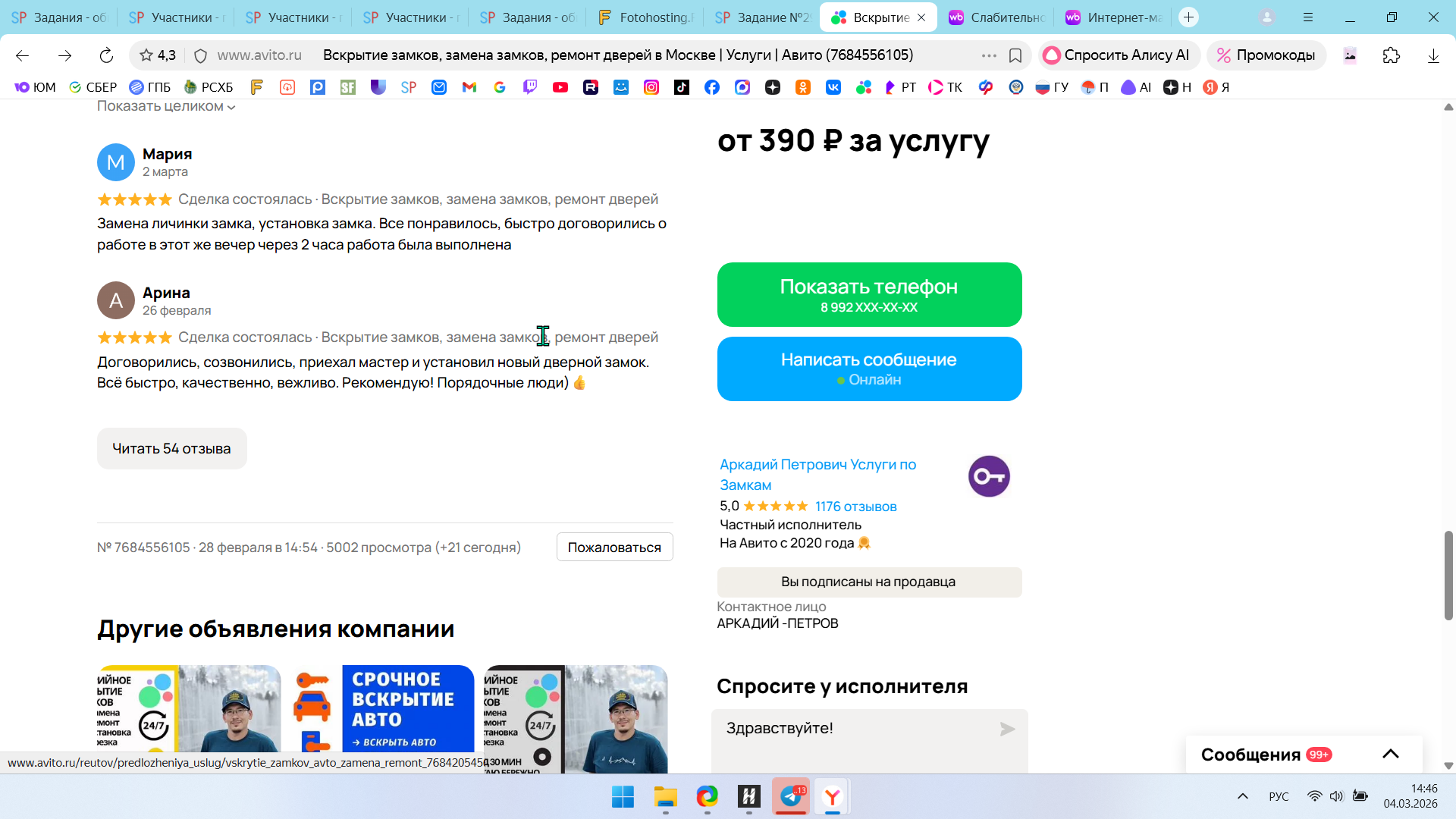Click the send message arrow icon
The width and height of the screenshot is (1456, 819).
(1007, 729)
